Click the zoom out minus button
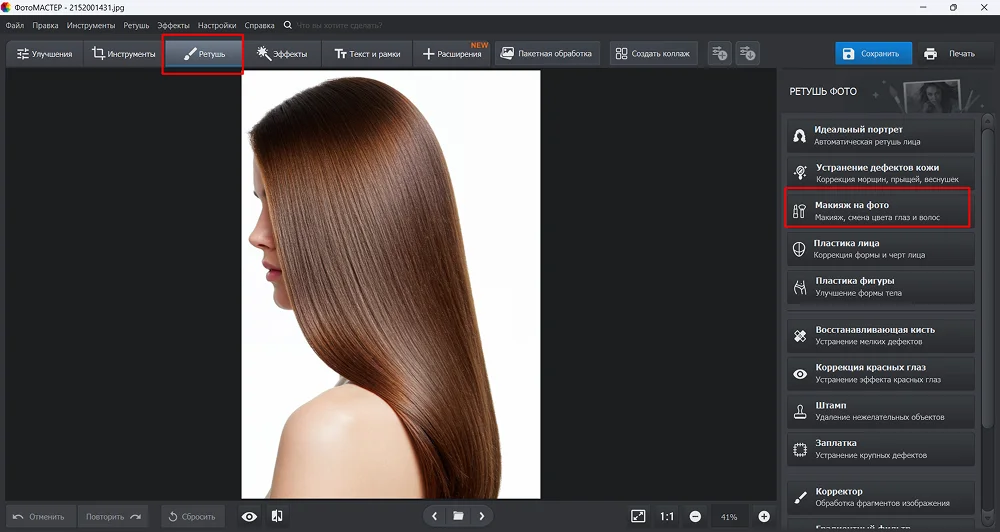1000x532 pixels. [x=695, y=517]
